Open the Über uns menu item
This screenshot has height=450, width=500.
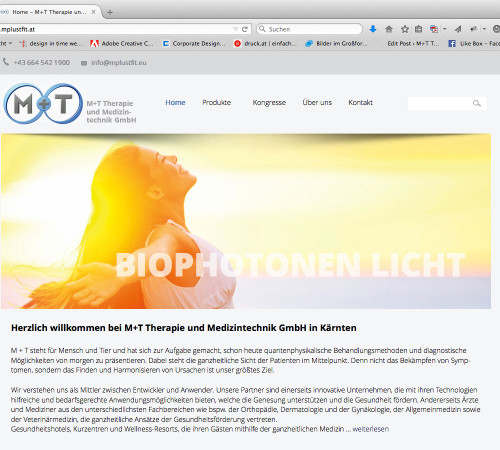tap(317, 103)
